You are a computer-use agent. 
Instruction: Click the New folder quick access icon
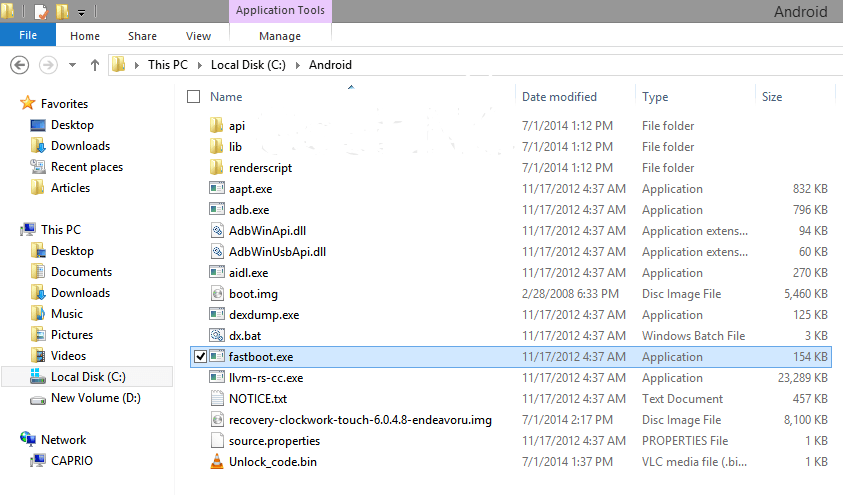click(62, 11)
